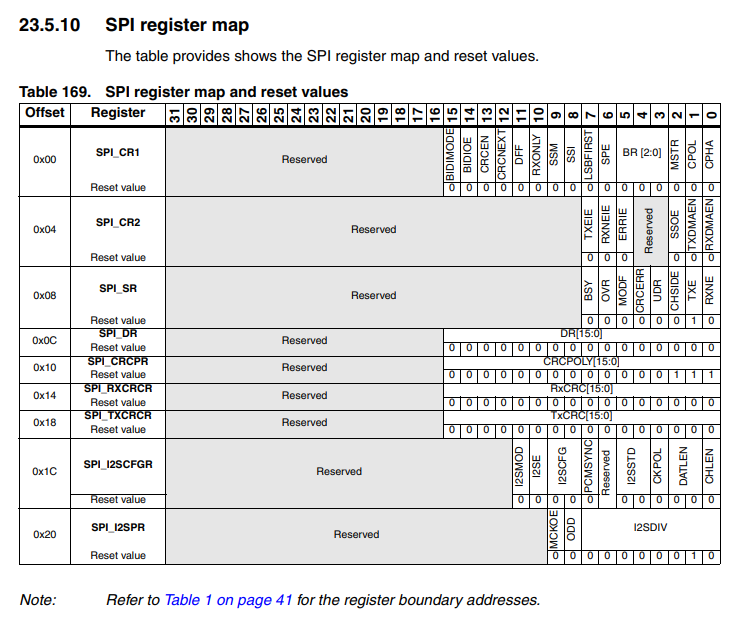The height and width of the screenshot is (625, 731).
Task: Click the 'Table 169.' caption label
Action: [x=55, y=92]
